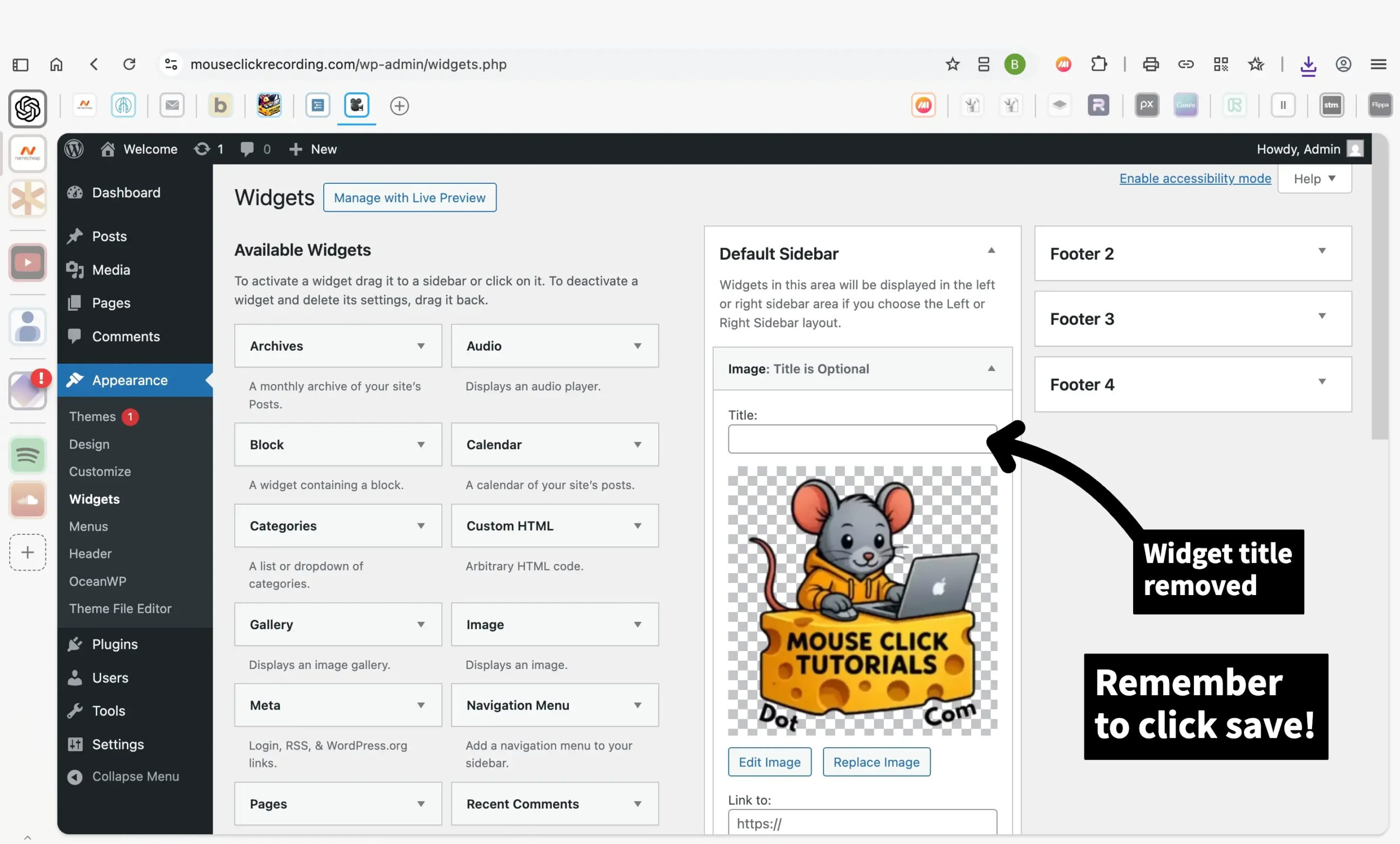Click the browser home icon

56,64
